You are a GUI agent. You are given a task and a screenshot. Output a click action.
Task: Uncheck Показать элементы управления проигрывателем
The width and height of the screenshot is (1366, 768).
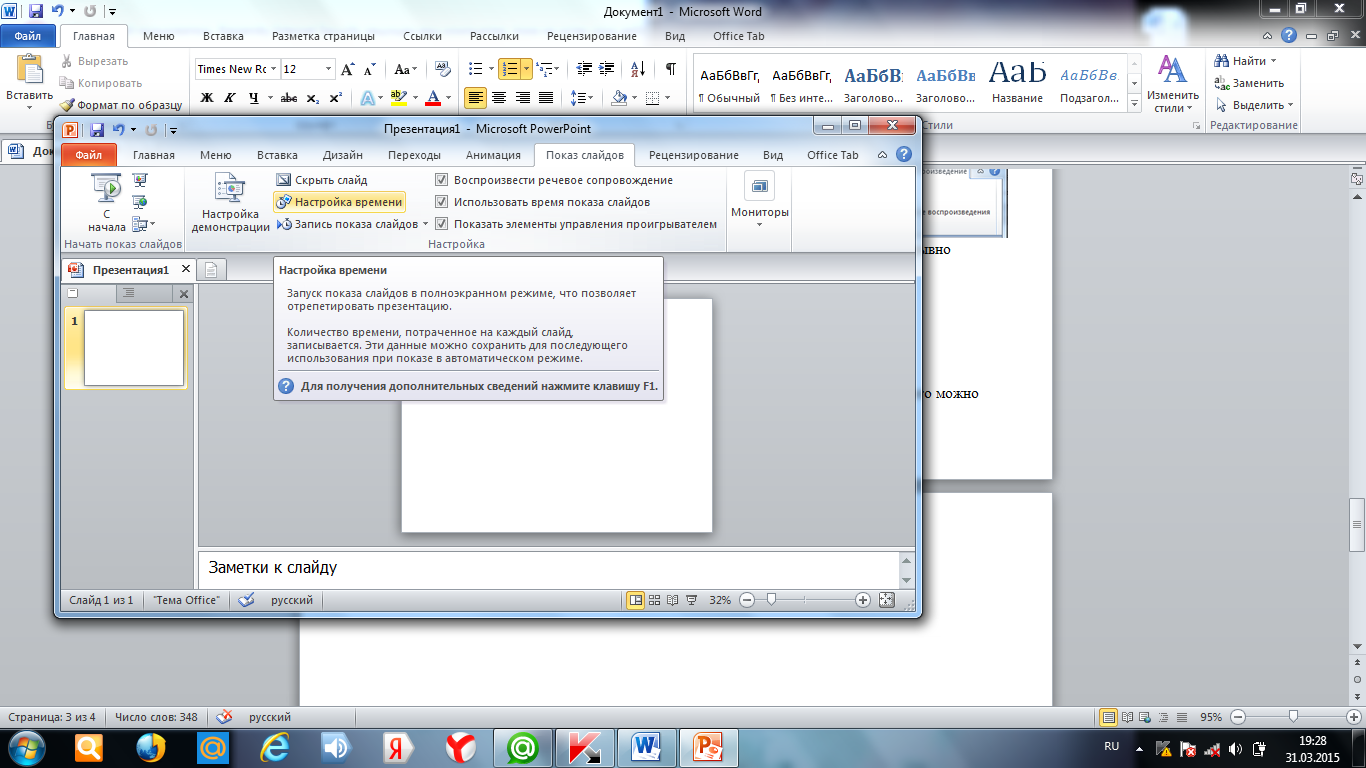442,224
